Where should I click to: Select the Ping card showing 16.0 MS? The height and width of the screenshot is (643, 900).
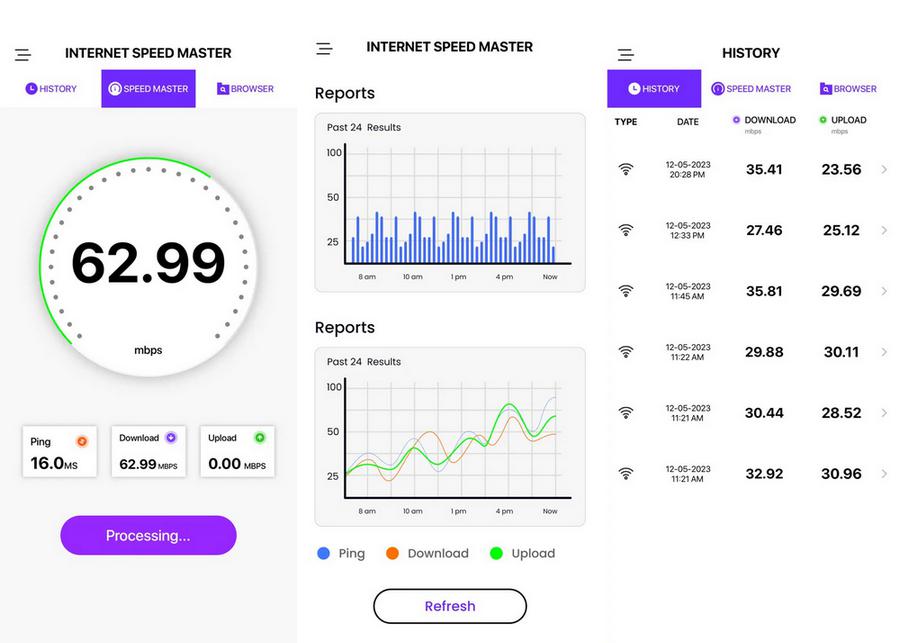point(60,451)
